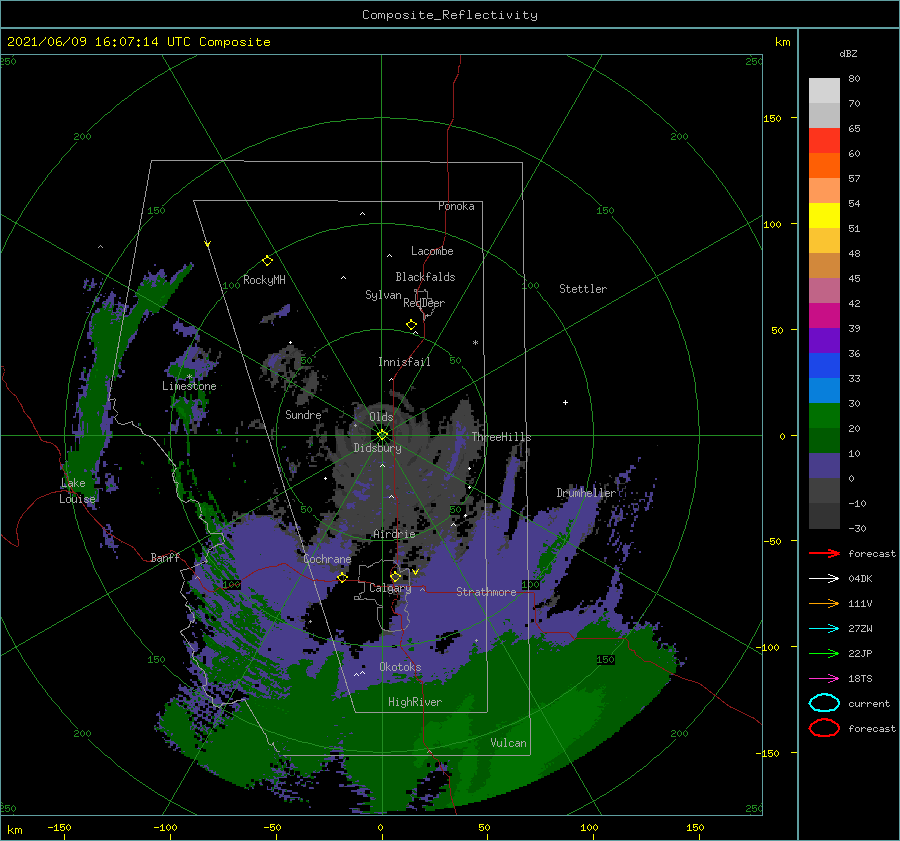Click the red forecast arrow in legend
This screenshot has width=900, height=841.
824,553
